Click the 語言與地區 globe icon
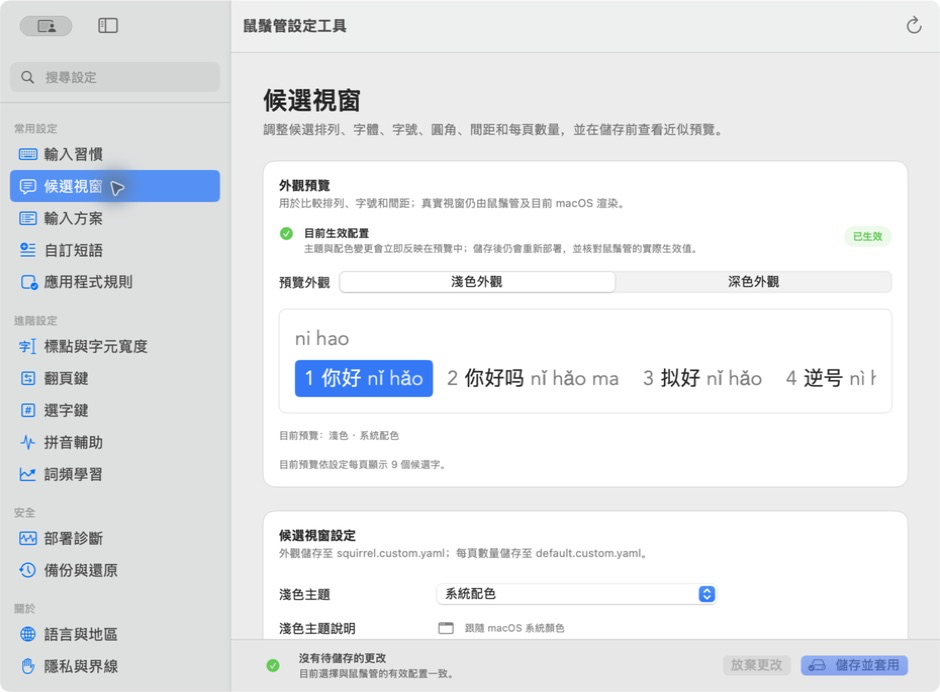 click(28, 634)
